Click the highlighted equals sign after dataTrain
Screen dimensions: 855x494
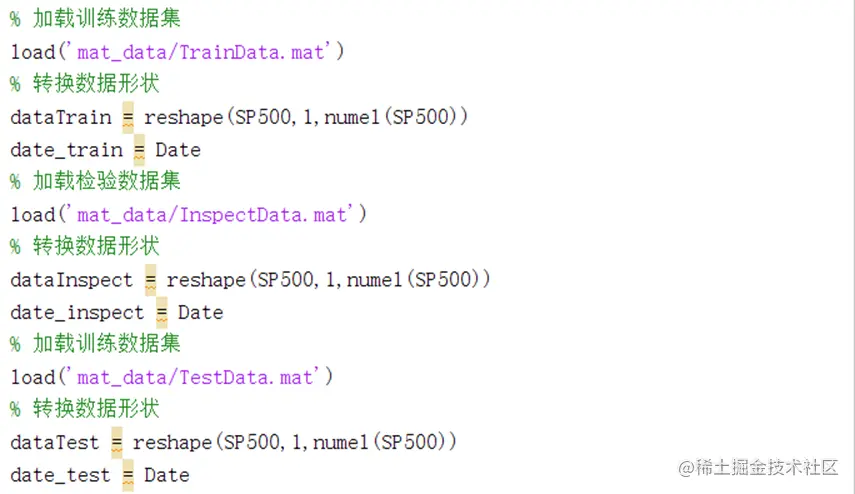click(128, 118)
